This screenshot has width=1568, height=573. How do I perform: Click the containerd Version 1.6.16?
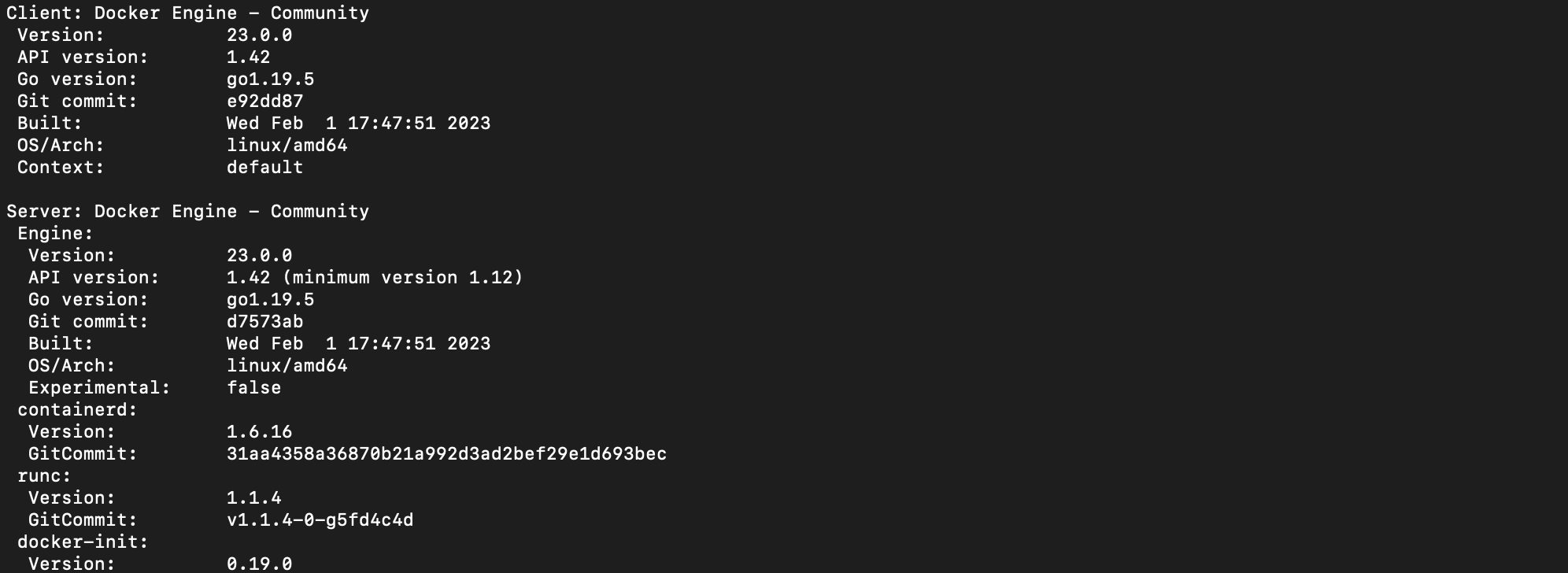tap(259, 432)
